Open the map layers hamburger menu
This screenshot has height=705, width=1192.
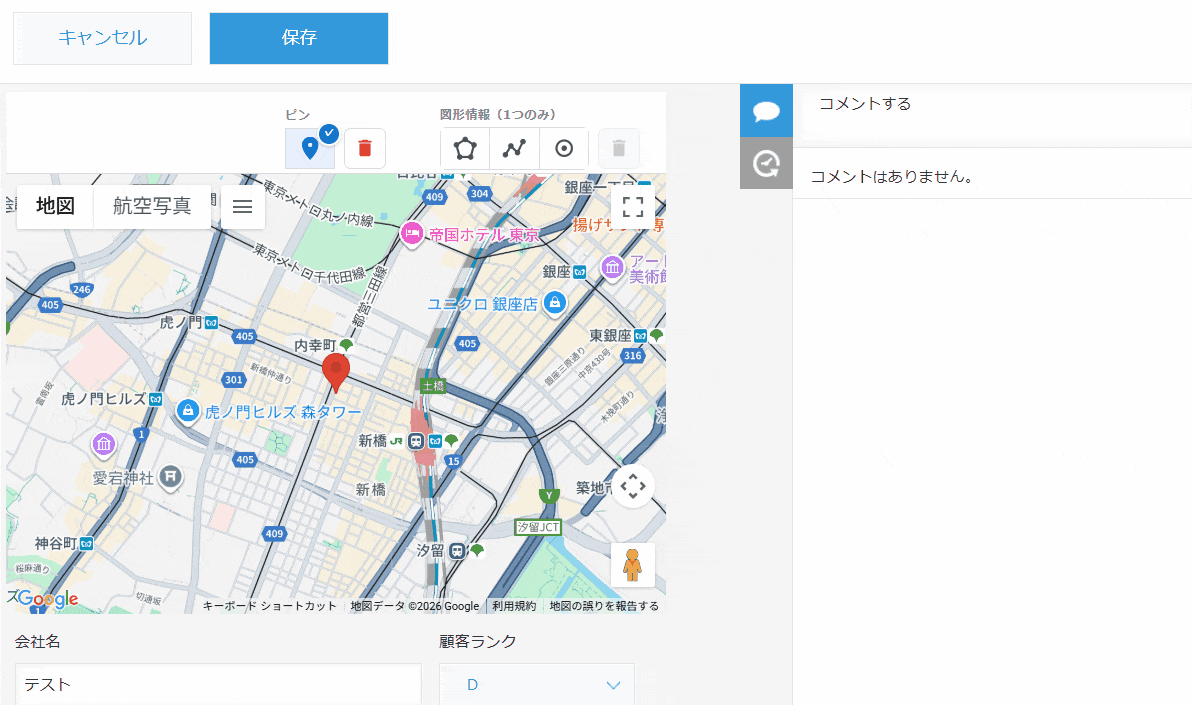point(242,206)
